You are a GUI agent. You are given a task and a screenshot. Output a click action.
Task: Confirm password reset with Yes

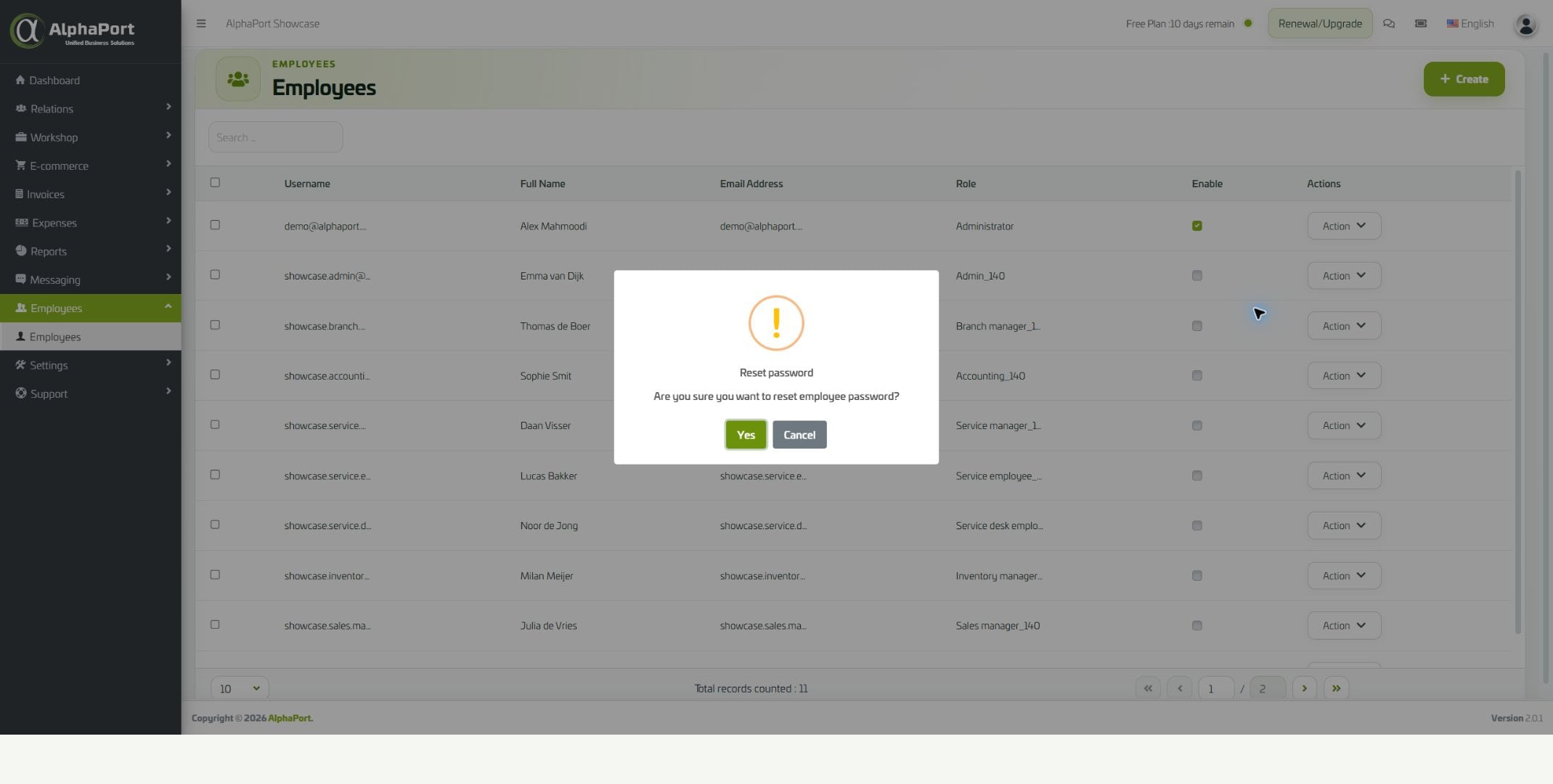tap(746, 435)
